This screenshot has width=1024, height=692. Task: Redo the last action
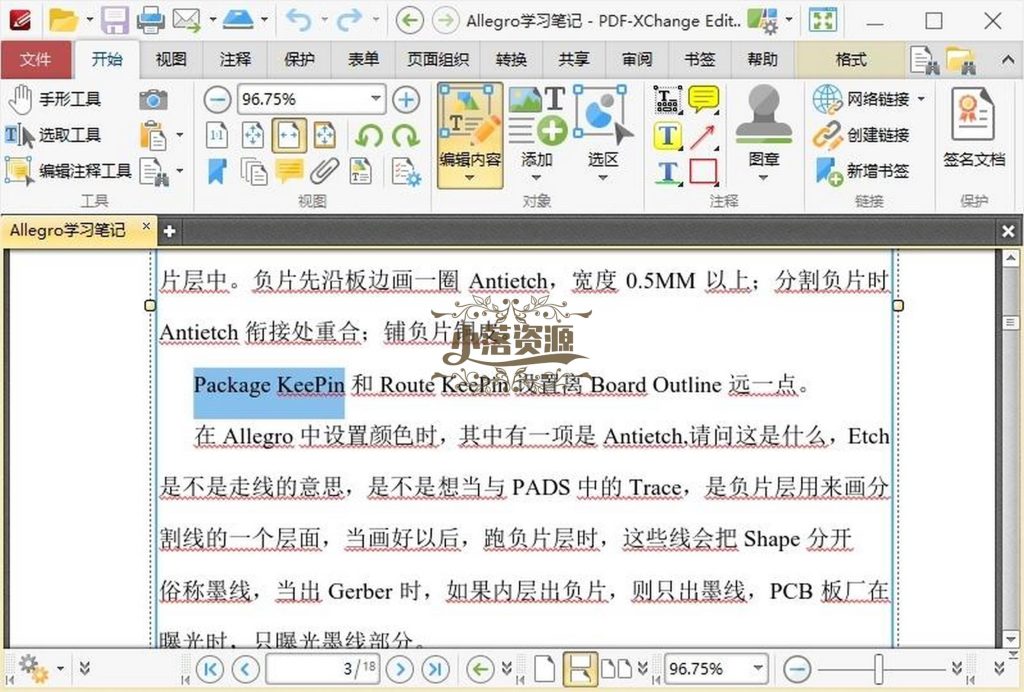[x=349, y=20]
